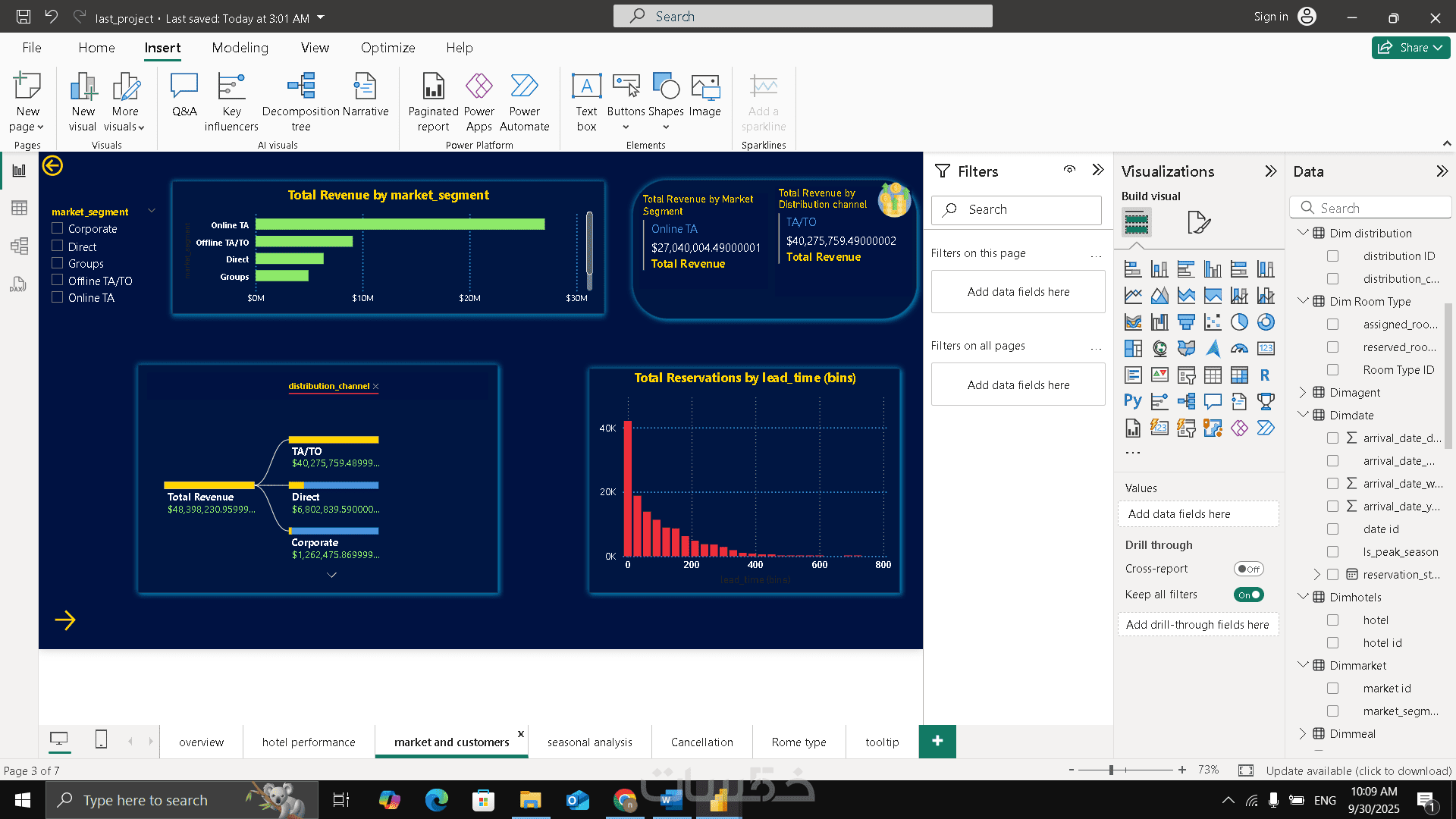Click the Filters pane search field

1016,209
